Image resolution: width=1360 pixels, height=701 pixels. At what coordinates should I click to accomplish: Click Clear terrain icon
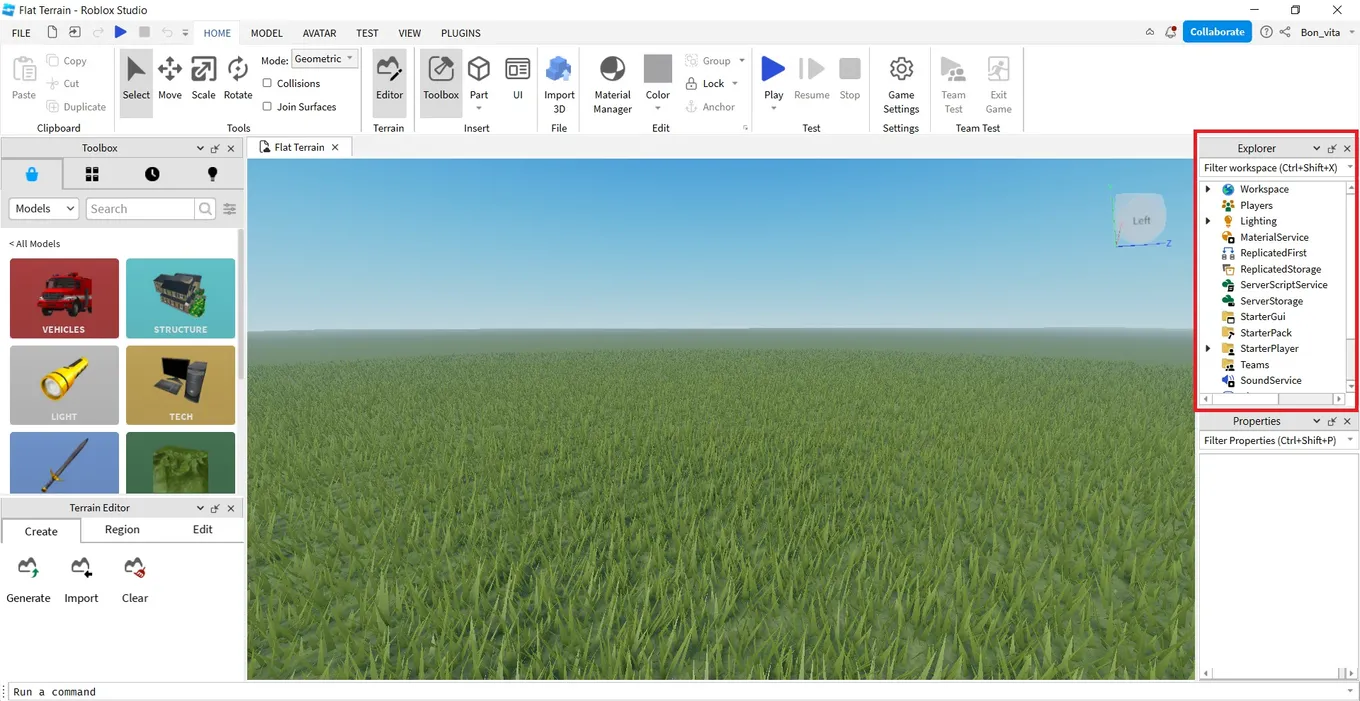coord(134,568)
